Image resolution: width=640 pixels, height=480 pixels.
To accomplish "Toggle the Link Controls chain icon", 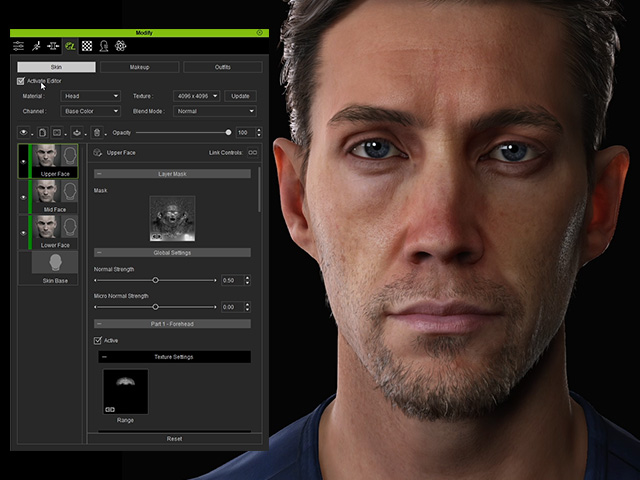I will pos(253,153).
